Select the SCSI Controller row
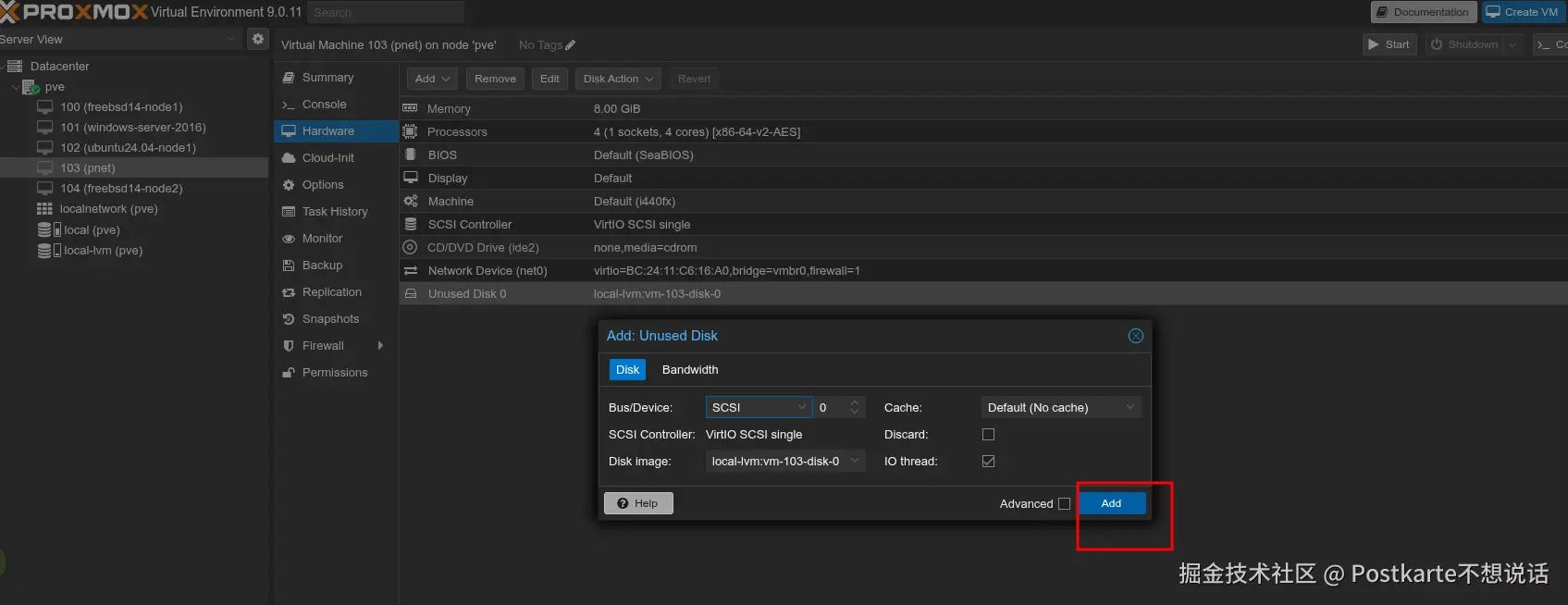The height and width of the screenshot is (605, 1568). 983,224
